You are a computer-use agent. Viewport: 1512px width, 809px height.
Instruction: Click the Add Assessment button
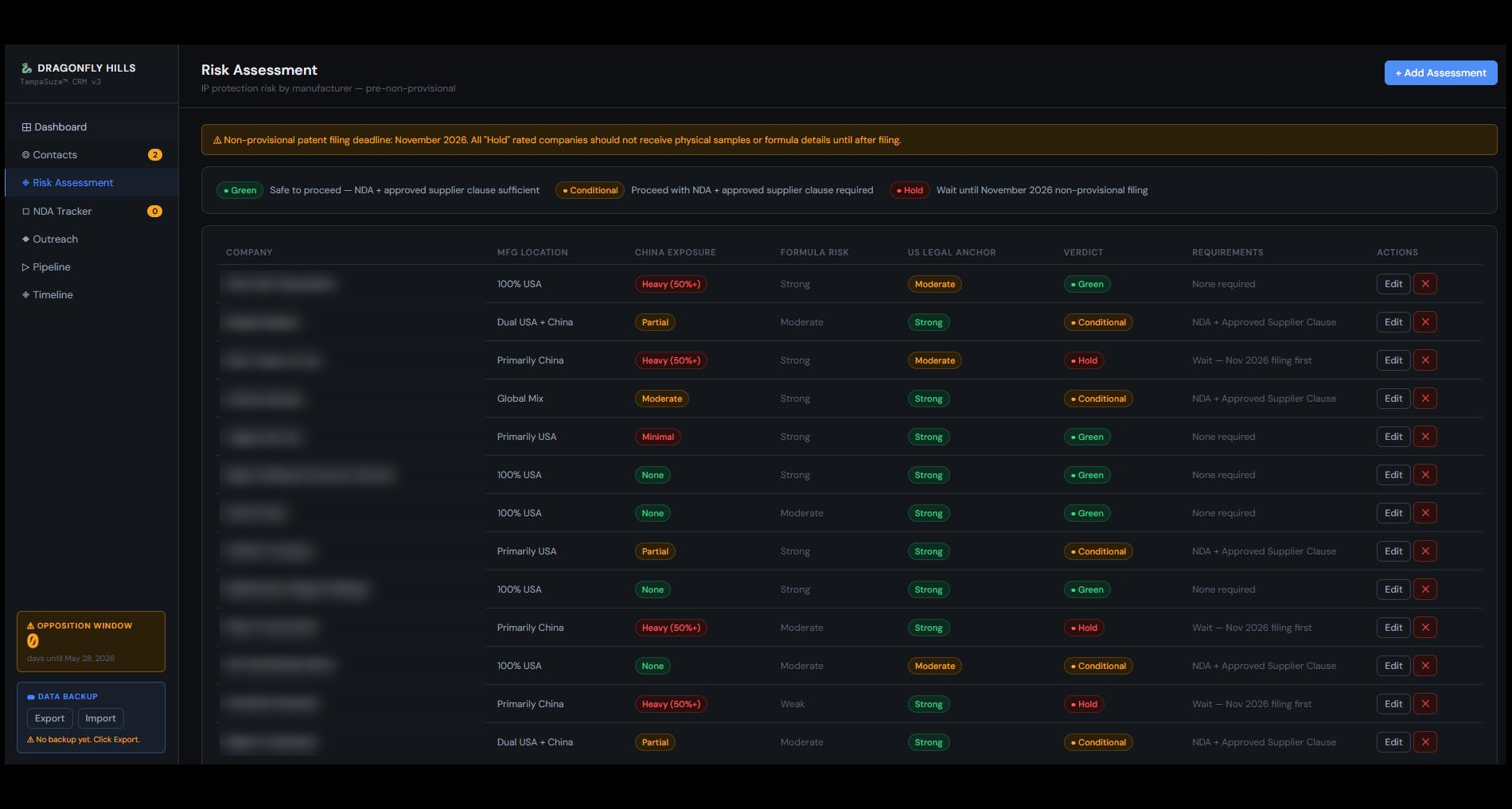(1440, 72)
